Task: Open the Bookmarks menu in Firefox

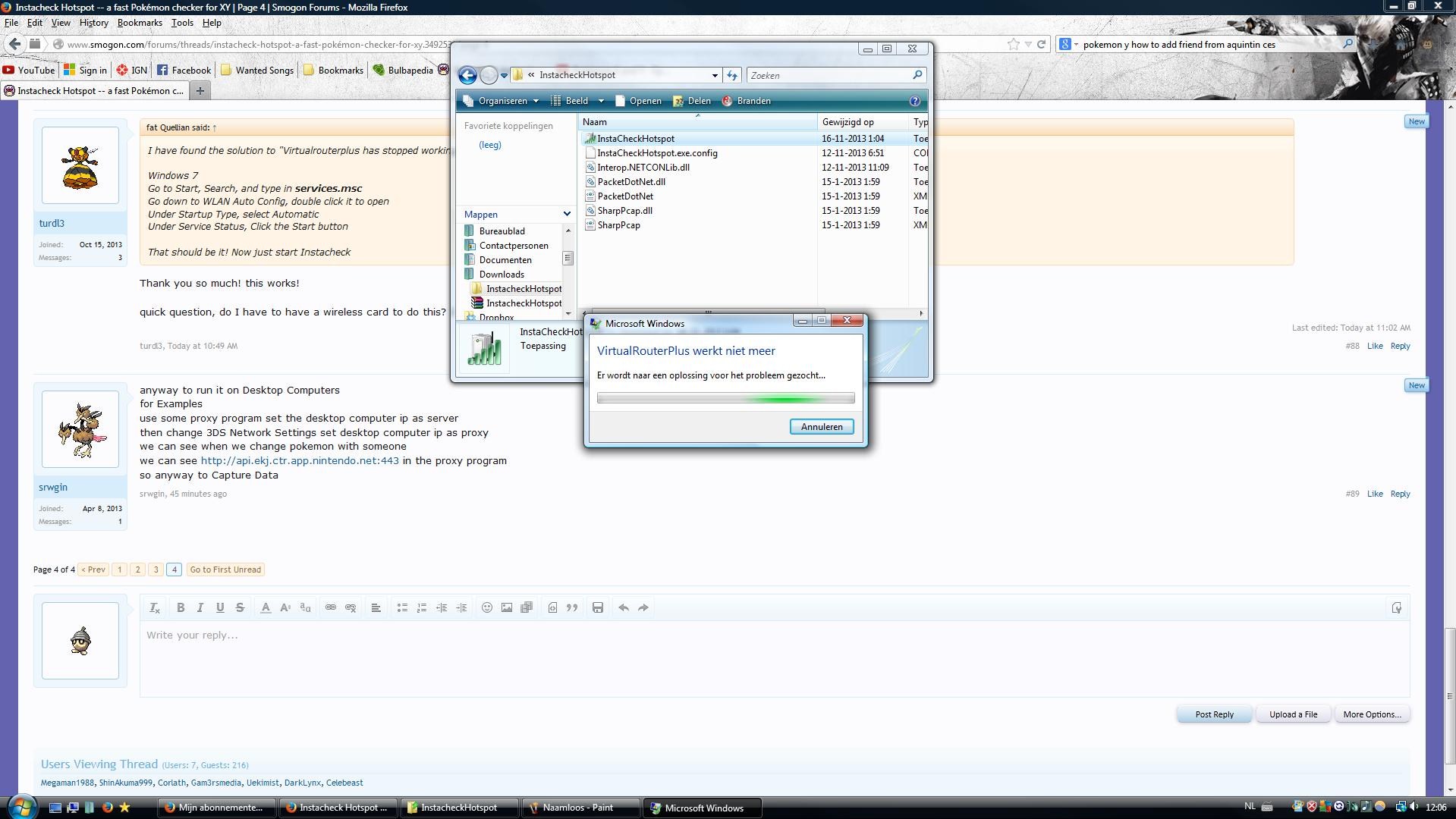Action: tap(140, 23)
